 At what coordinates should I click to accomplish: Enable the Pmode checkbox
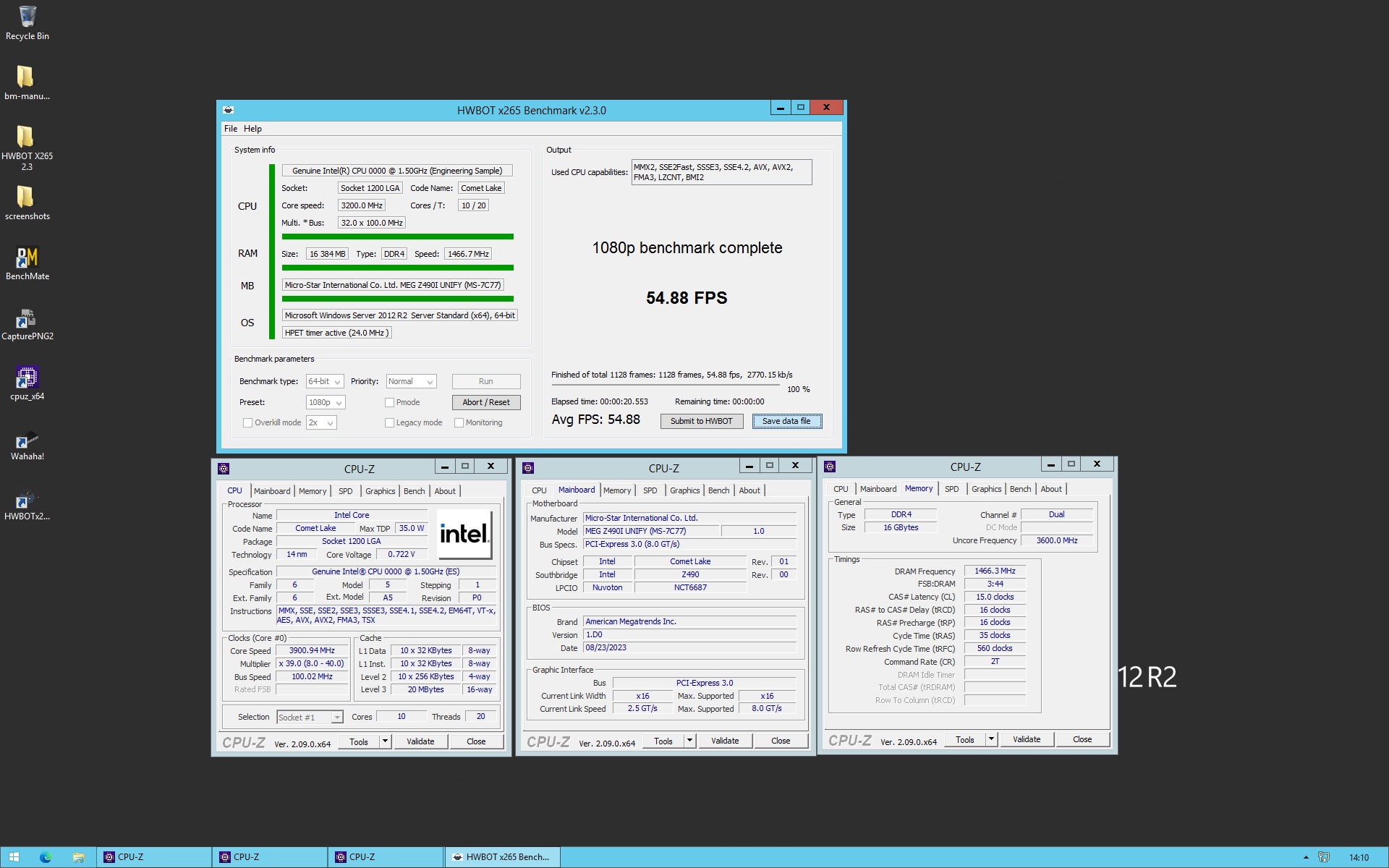(x=389, y=402)
